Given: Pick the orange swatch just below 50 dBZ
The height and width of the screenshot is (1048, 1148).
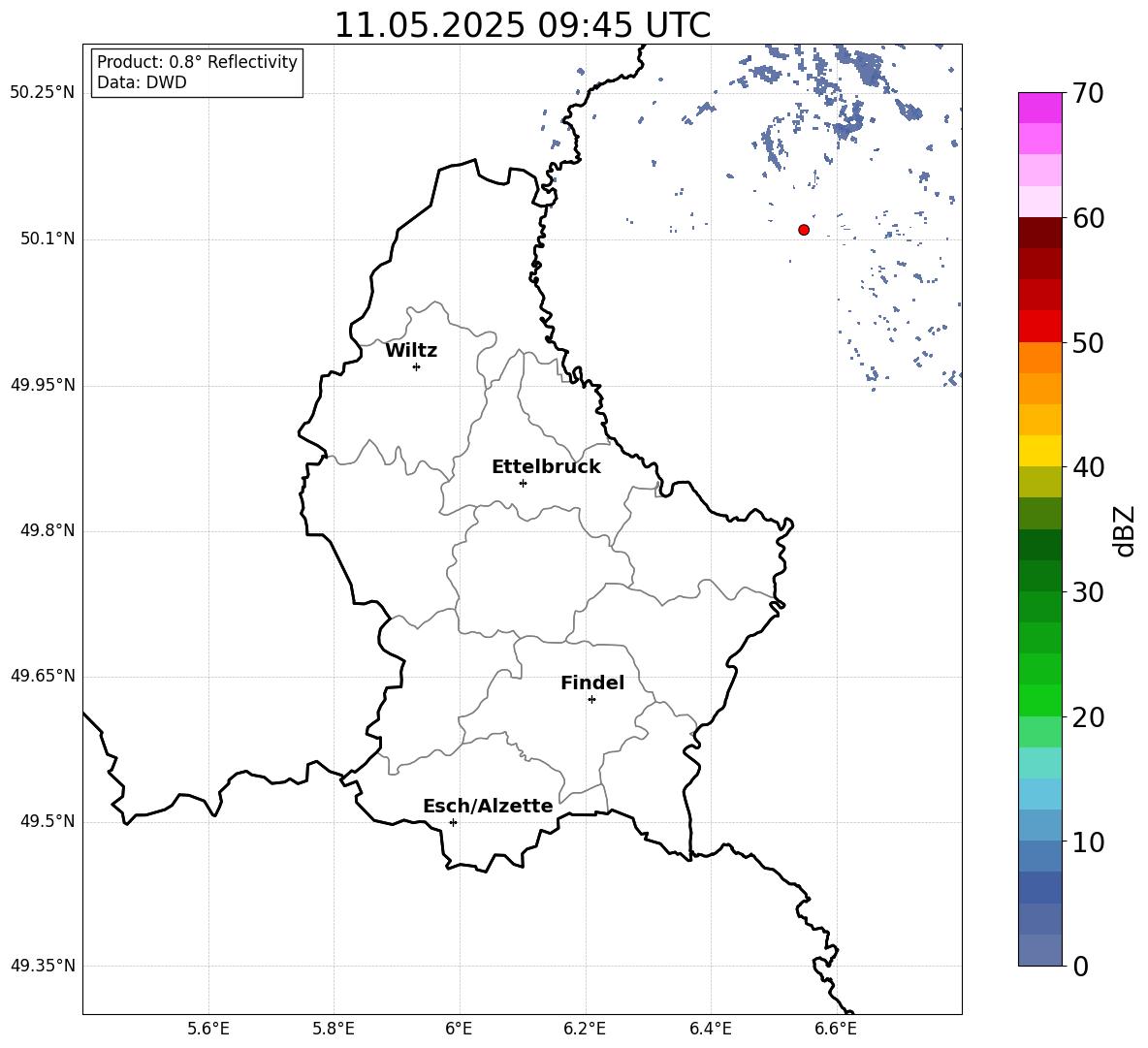Looking at the screenshot, I should (1040, 358).
